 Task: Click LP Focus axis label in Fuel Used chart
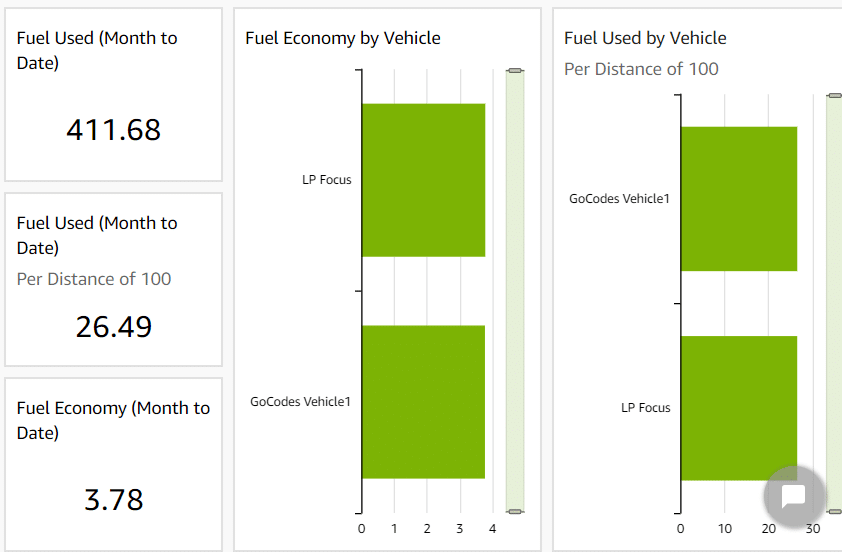coord(646,408)
